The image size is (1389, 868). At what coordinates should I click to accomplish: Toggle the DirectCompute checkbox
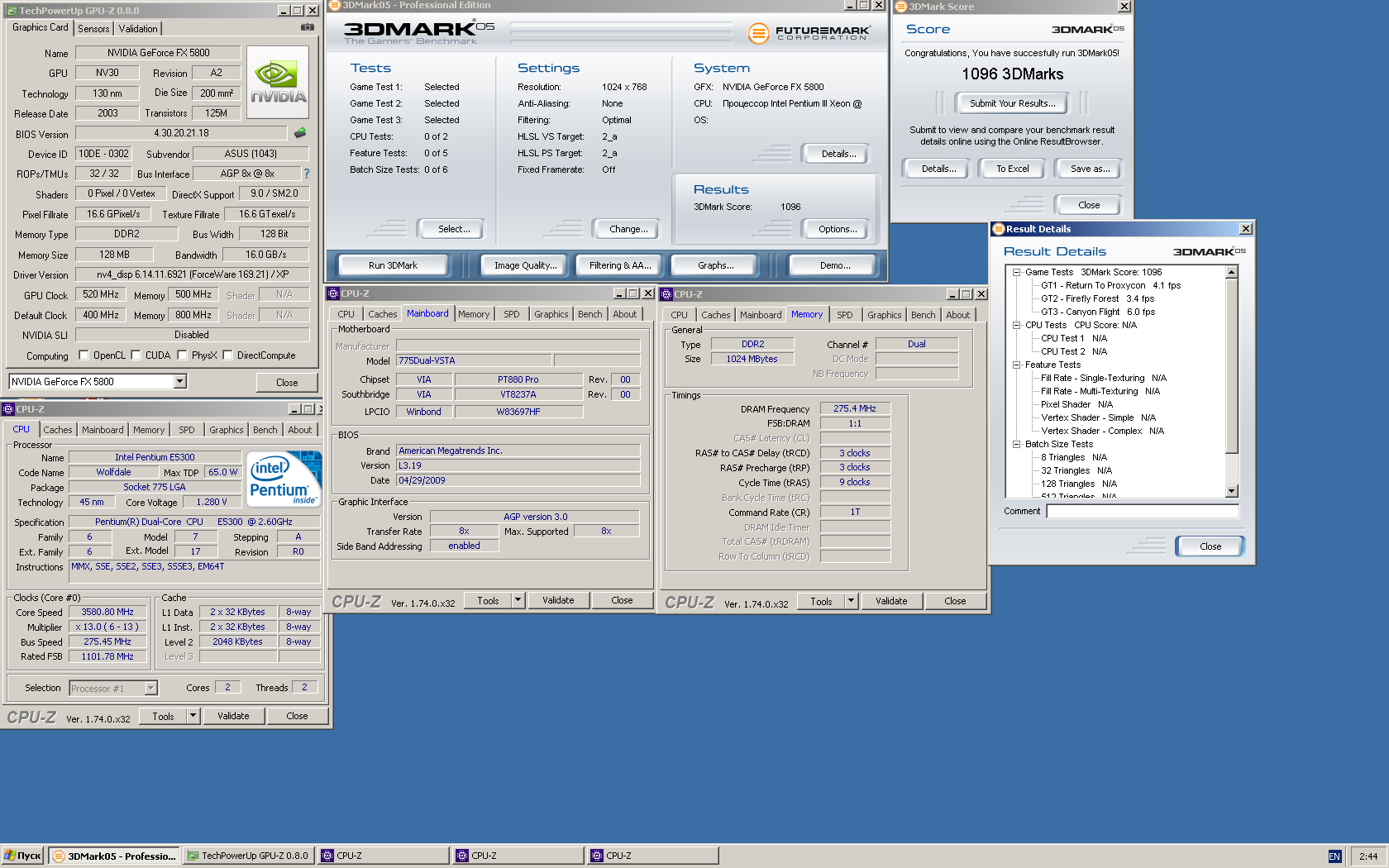[x=227, y=355]
